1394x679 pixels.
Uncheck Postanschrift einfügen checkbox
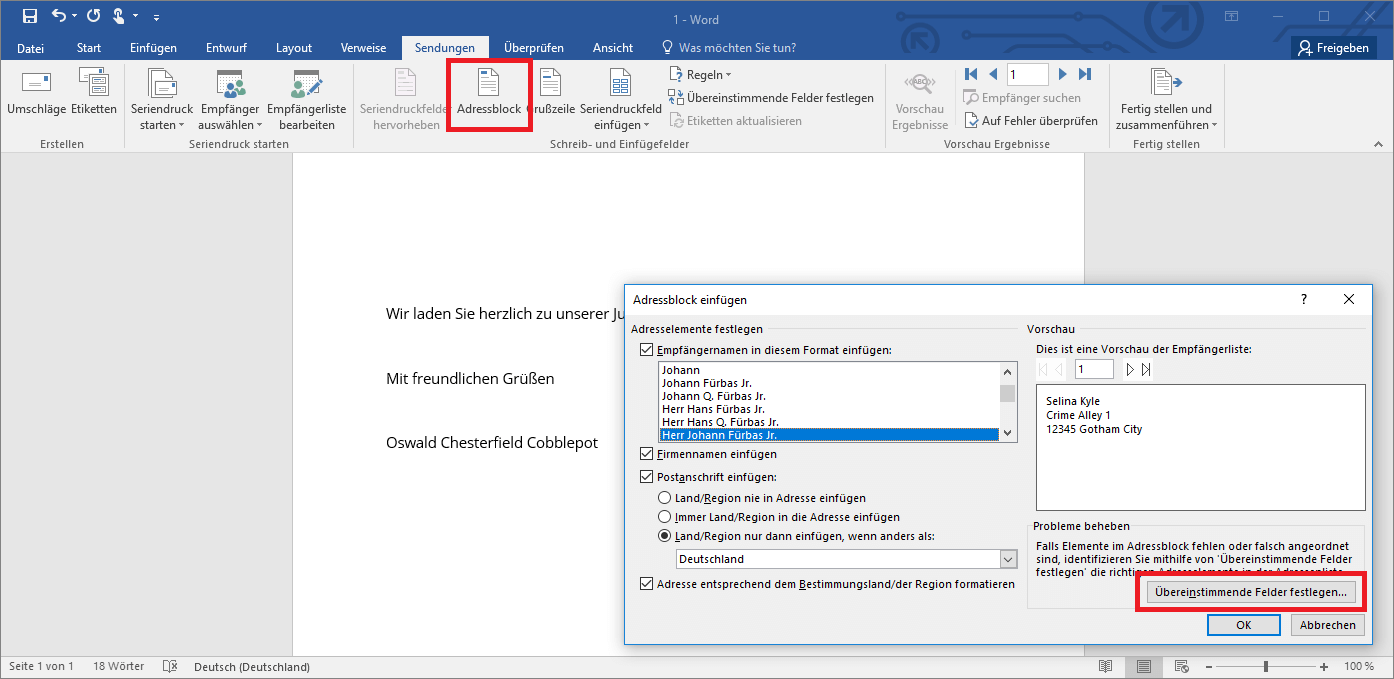coord(646,477)
